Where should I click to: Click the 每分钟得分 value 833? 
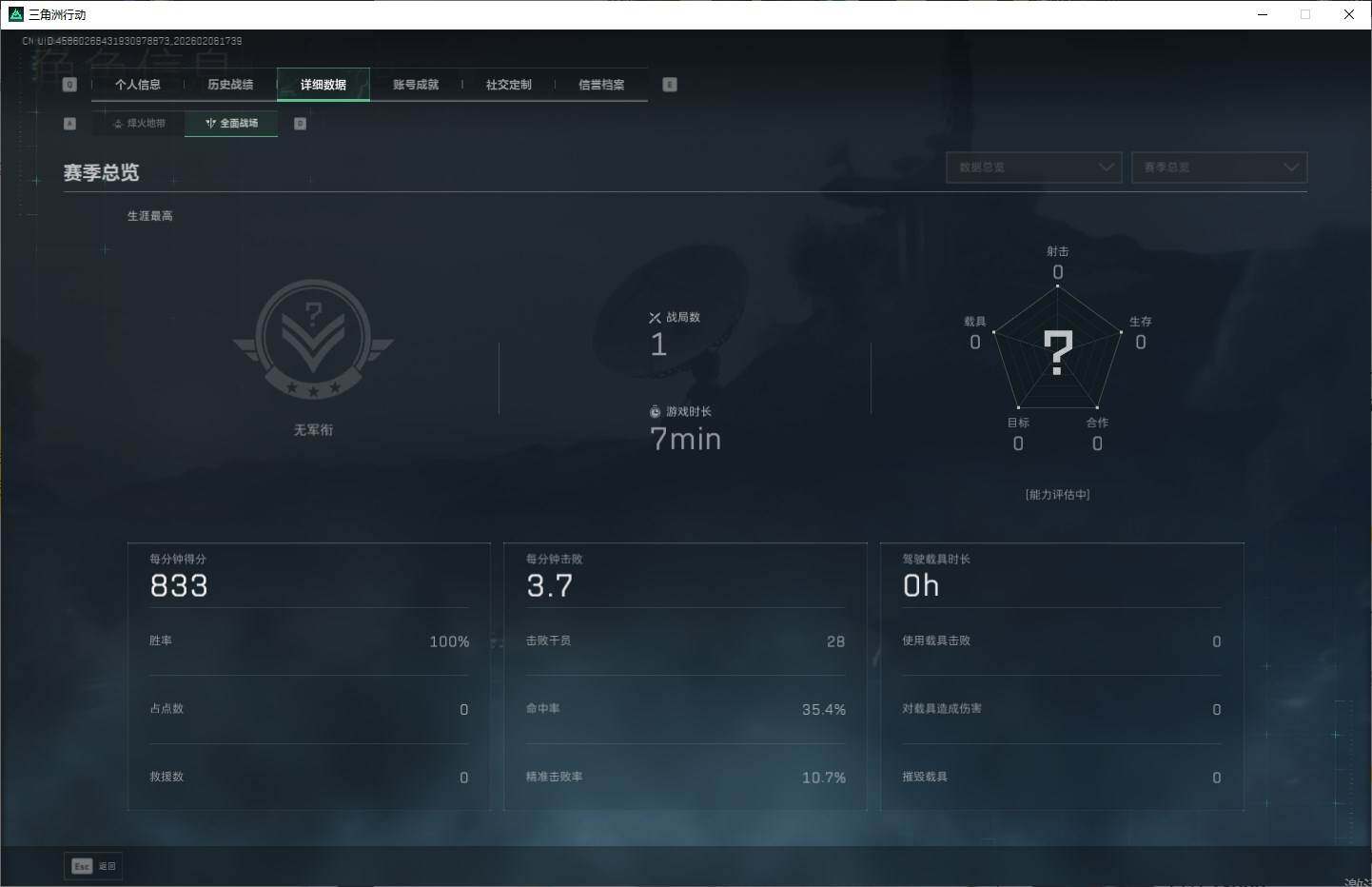179,586
